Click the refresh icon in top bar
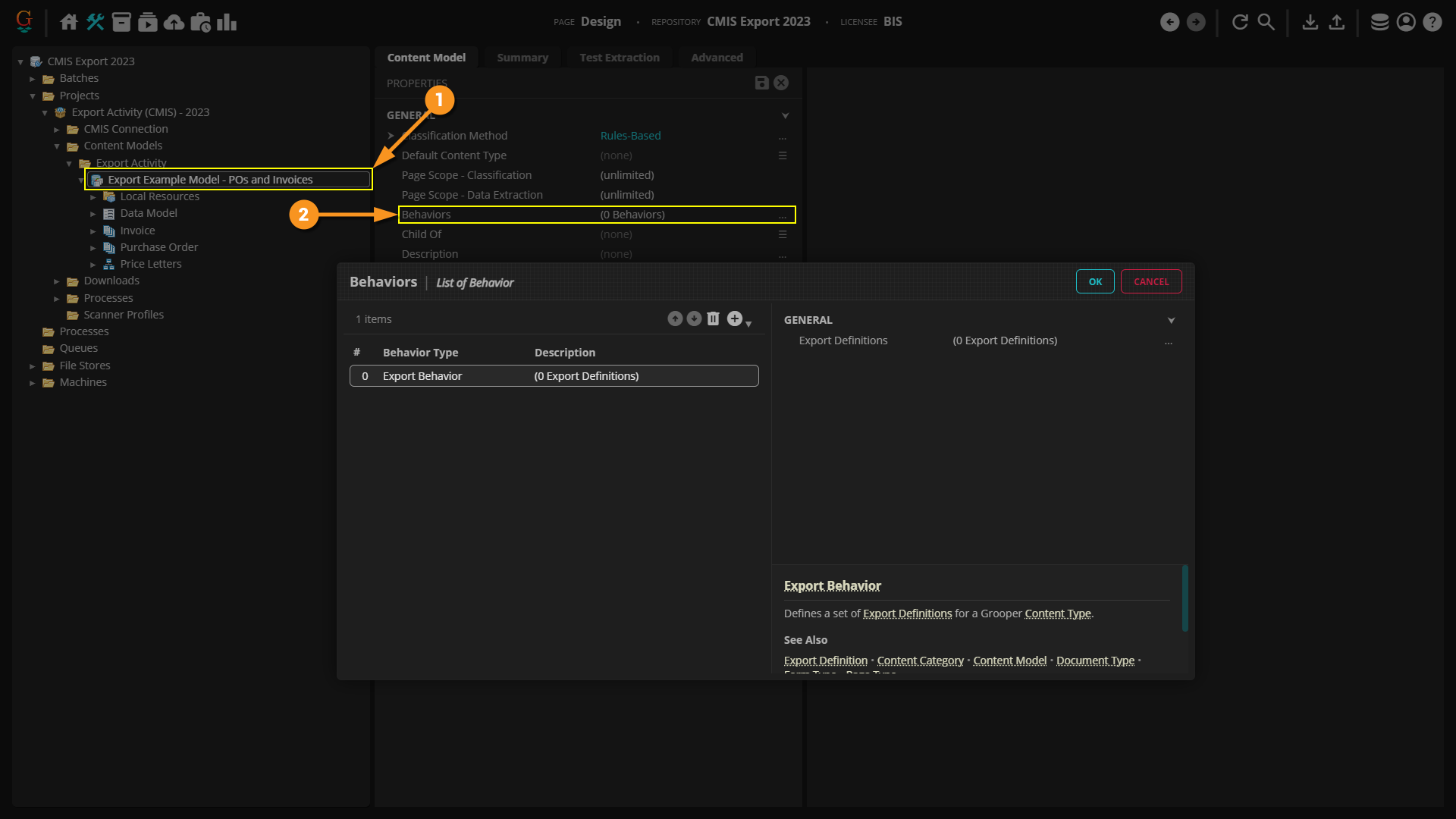 pos(1240,22)
